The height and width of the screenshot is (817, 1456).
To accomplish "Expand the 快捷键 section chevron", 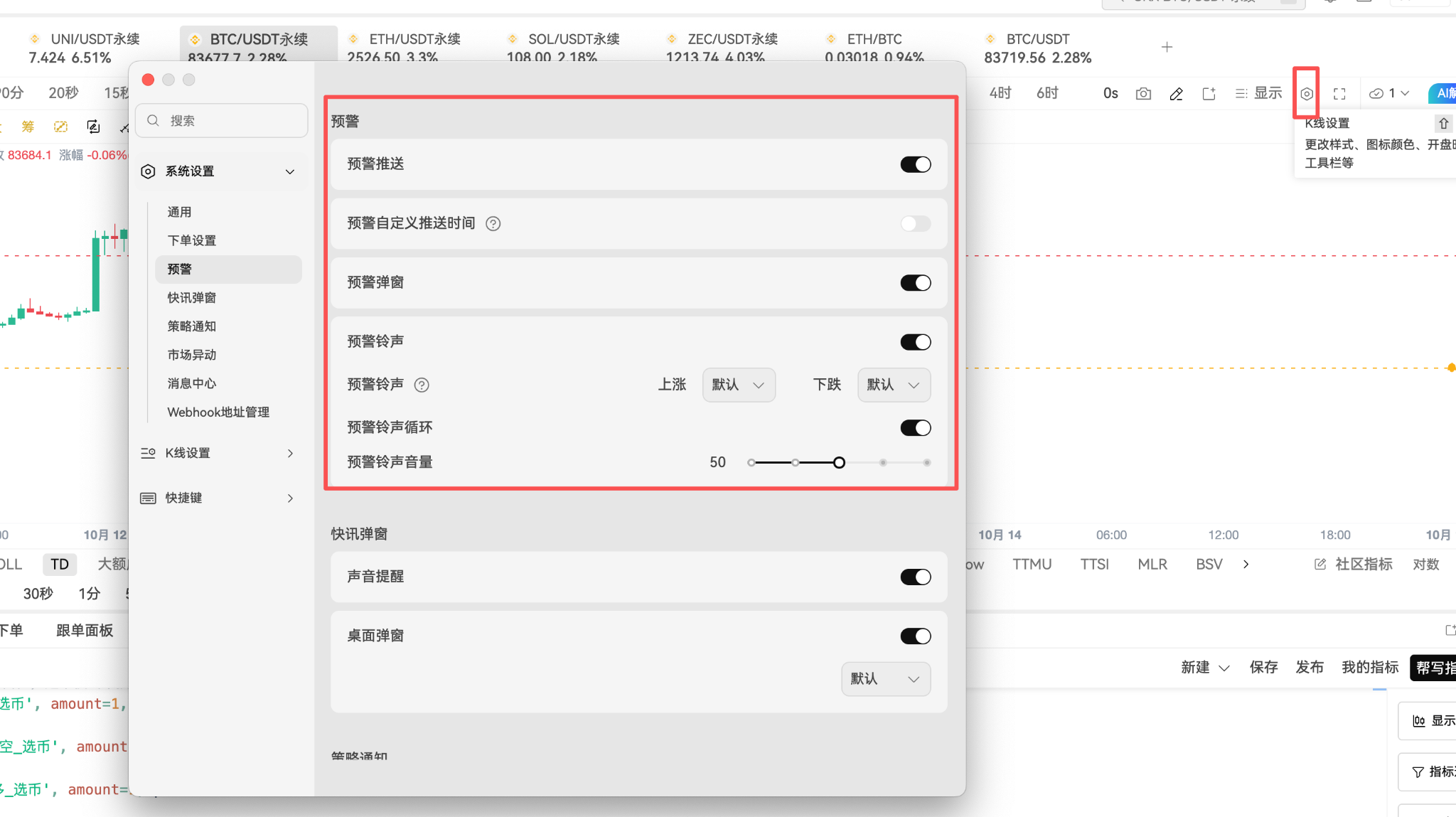I will coord(290,498).
